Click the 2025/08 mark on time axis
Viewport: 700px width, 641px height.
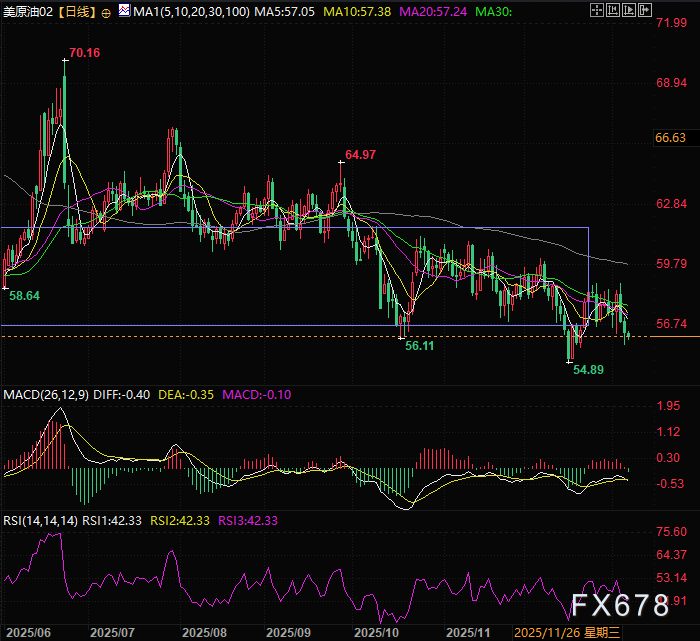coord(203,633)
